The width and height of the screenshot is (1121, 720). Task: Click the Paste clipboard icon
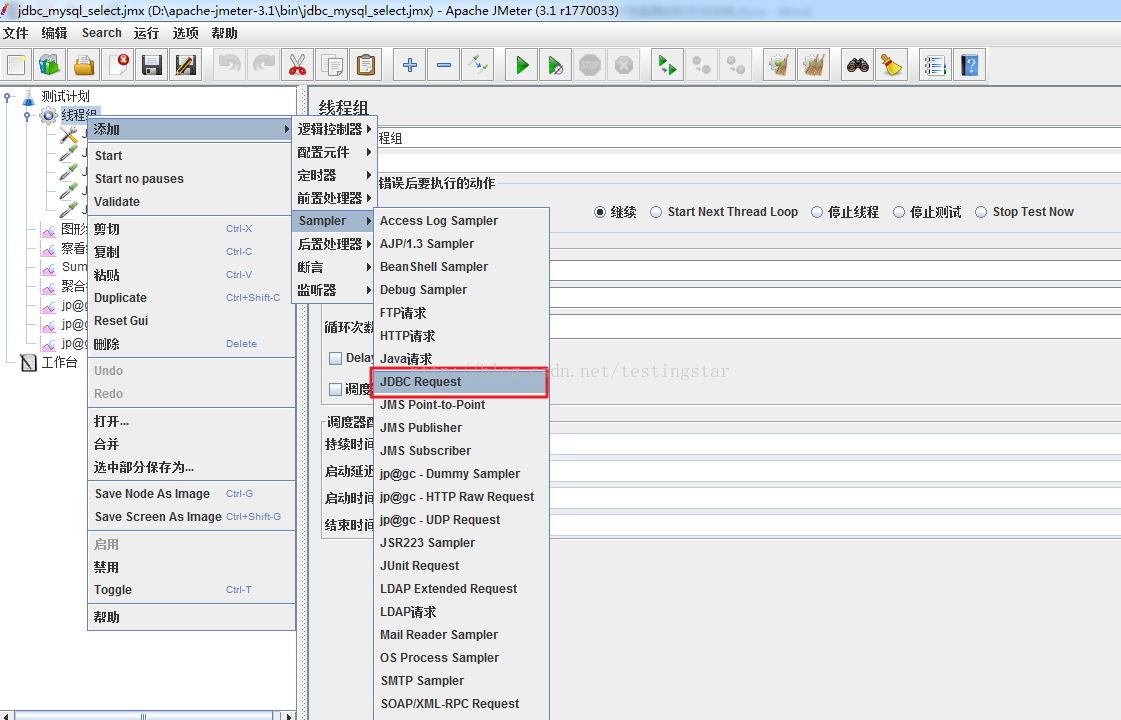pos(365,65)
